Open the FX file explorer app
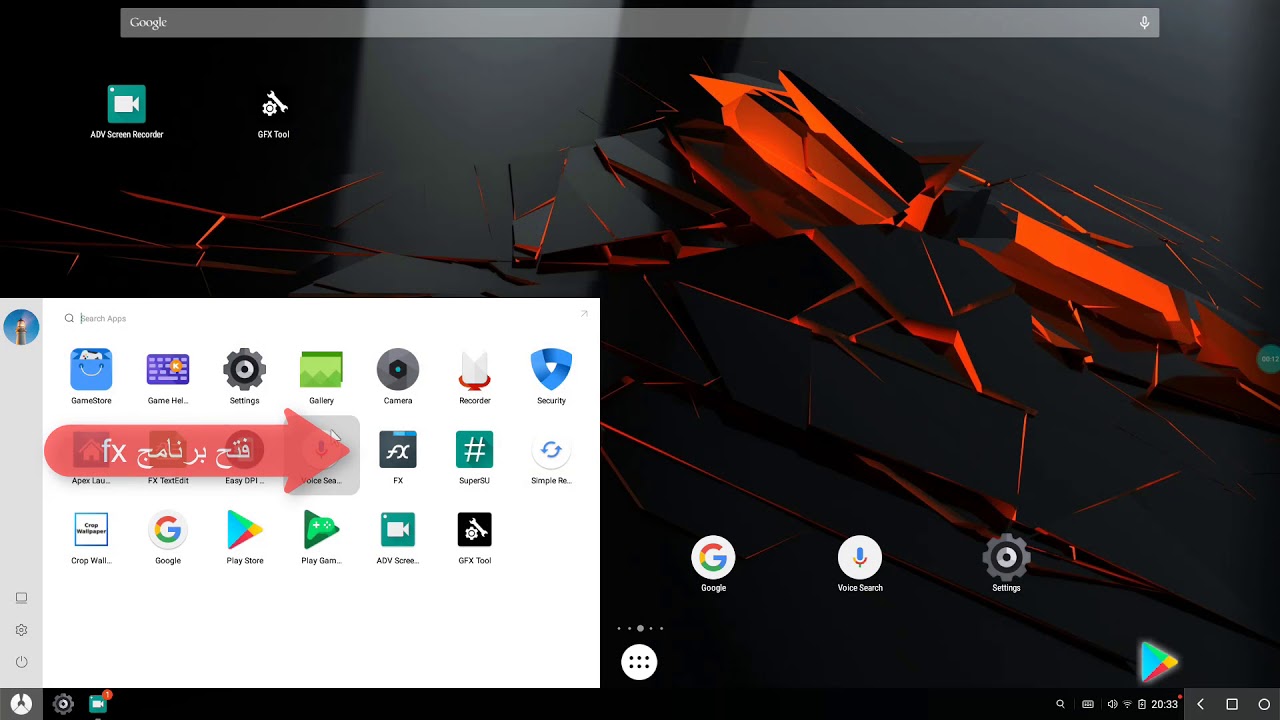The width and height of the screenshot is (1280, 720). tap(398, 457)
